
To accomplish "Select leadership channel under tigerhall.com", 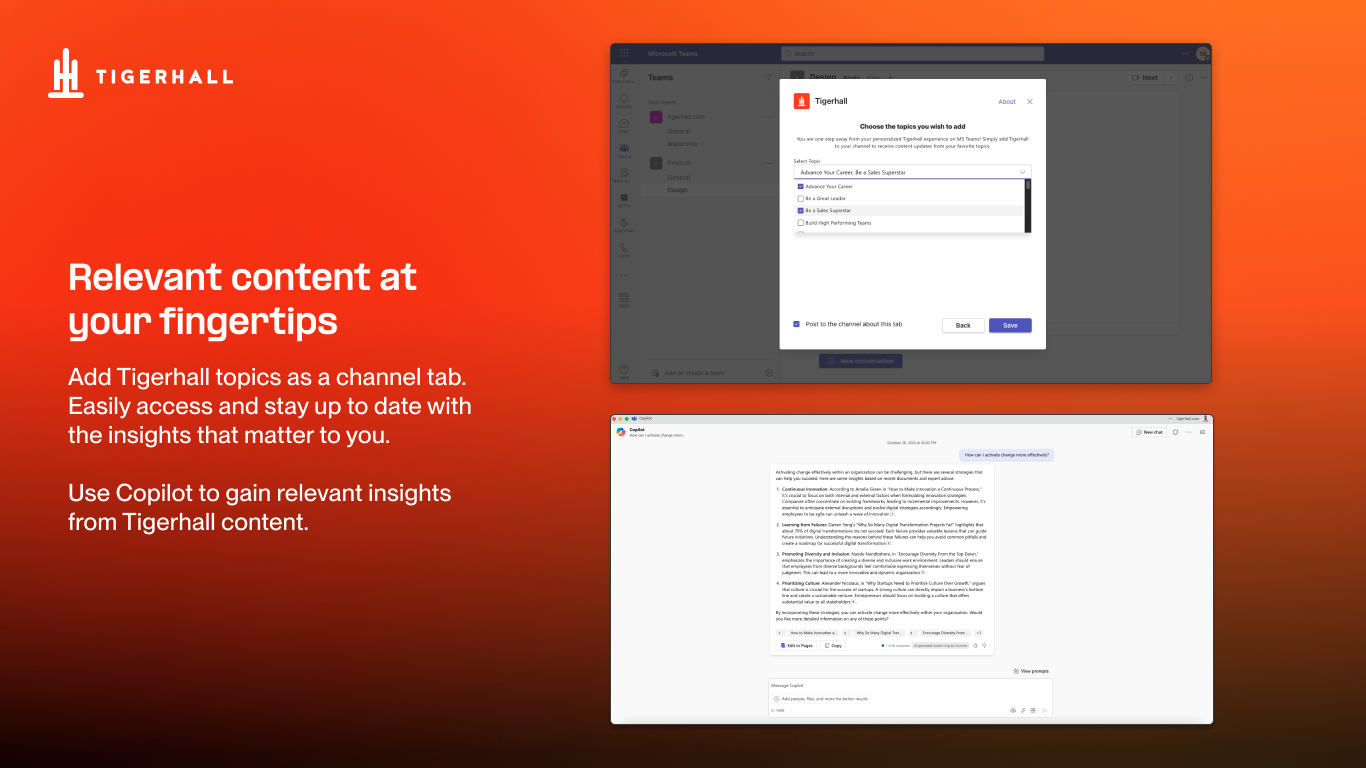I will [x=682, y=143].
